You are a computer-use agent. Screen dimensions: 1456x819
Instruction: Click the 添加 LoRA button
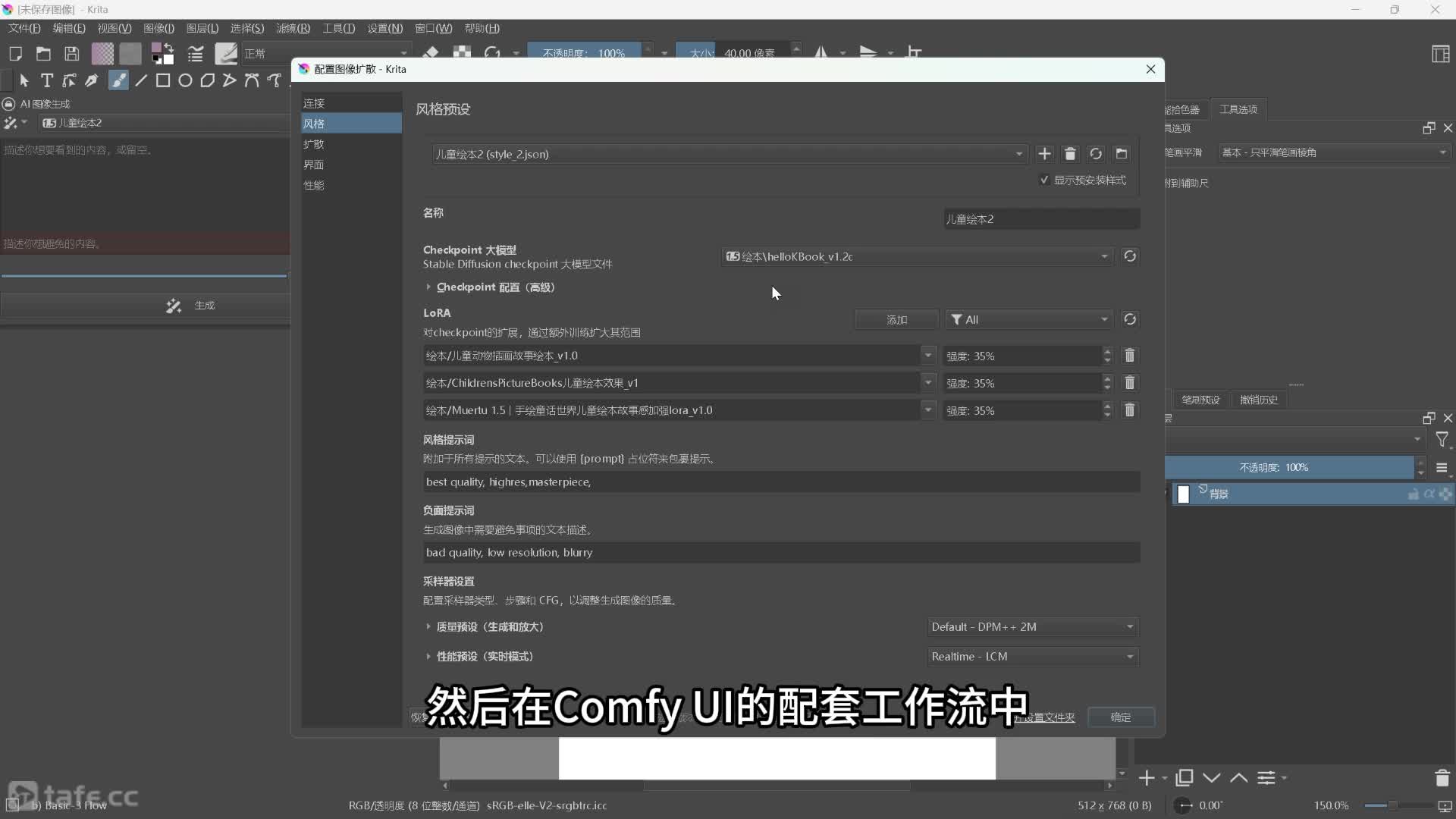click(896, 319)
